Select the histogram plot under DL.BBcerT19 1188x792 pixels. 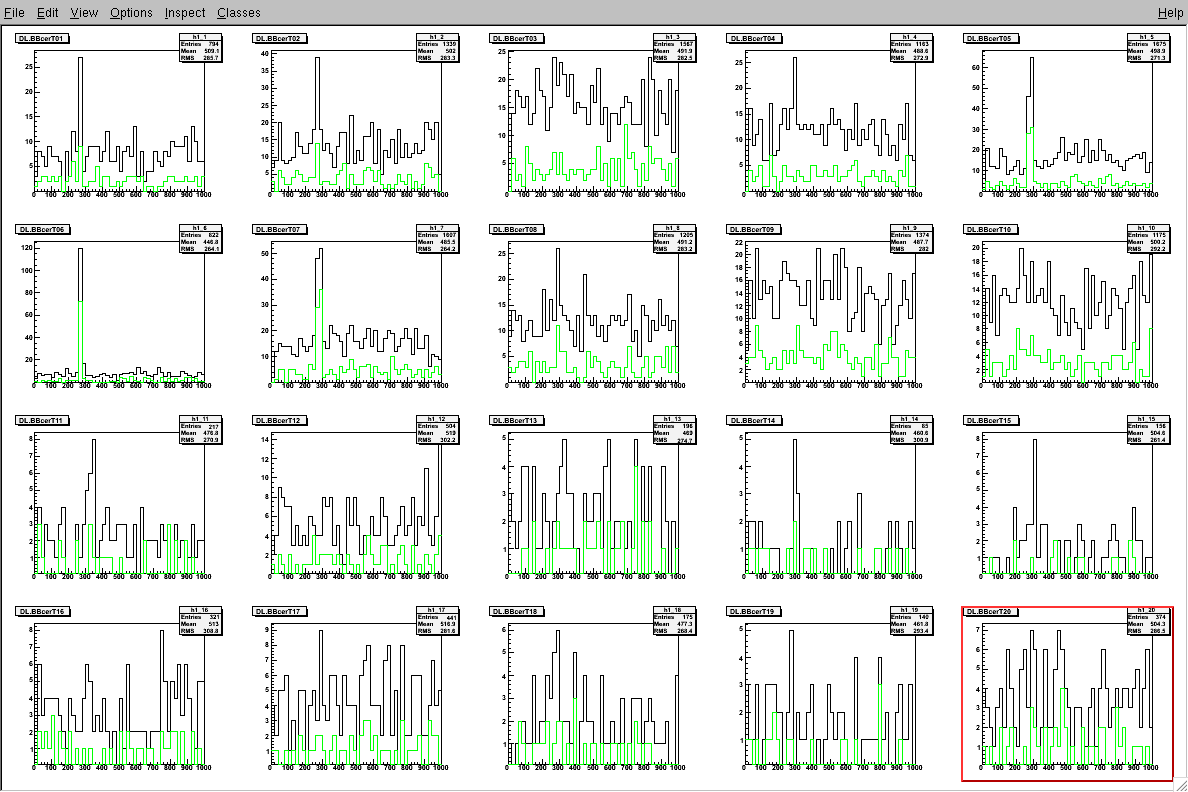830,693
